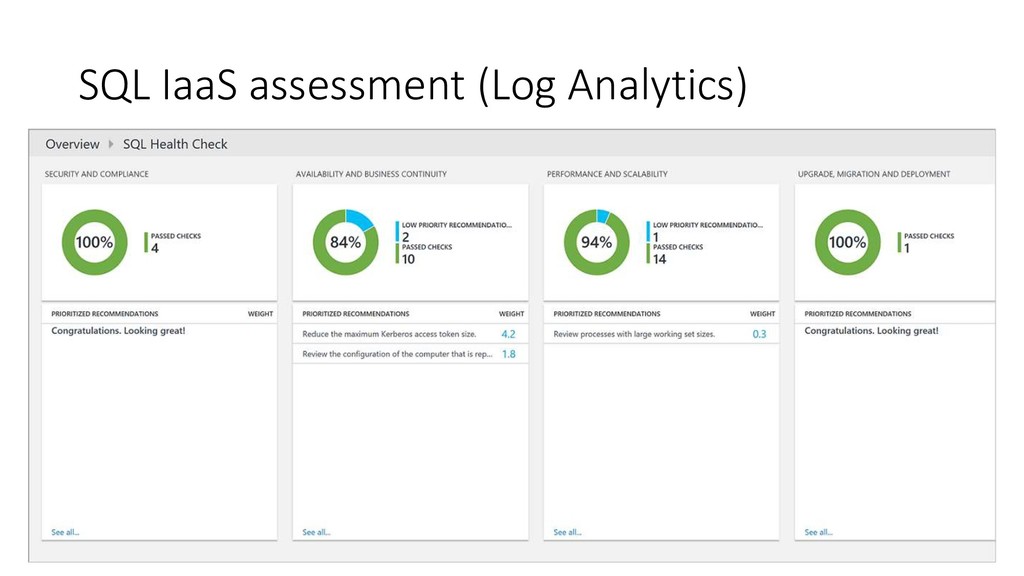Viewport: 1024px width, 576px height.
Task: Click Availability and Business Continuity section heading
Action: [x=371, y=174]
